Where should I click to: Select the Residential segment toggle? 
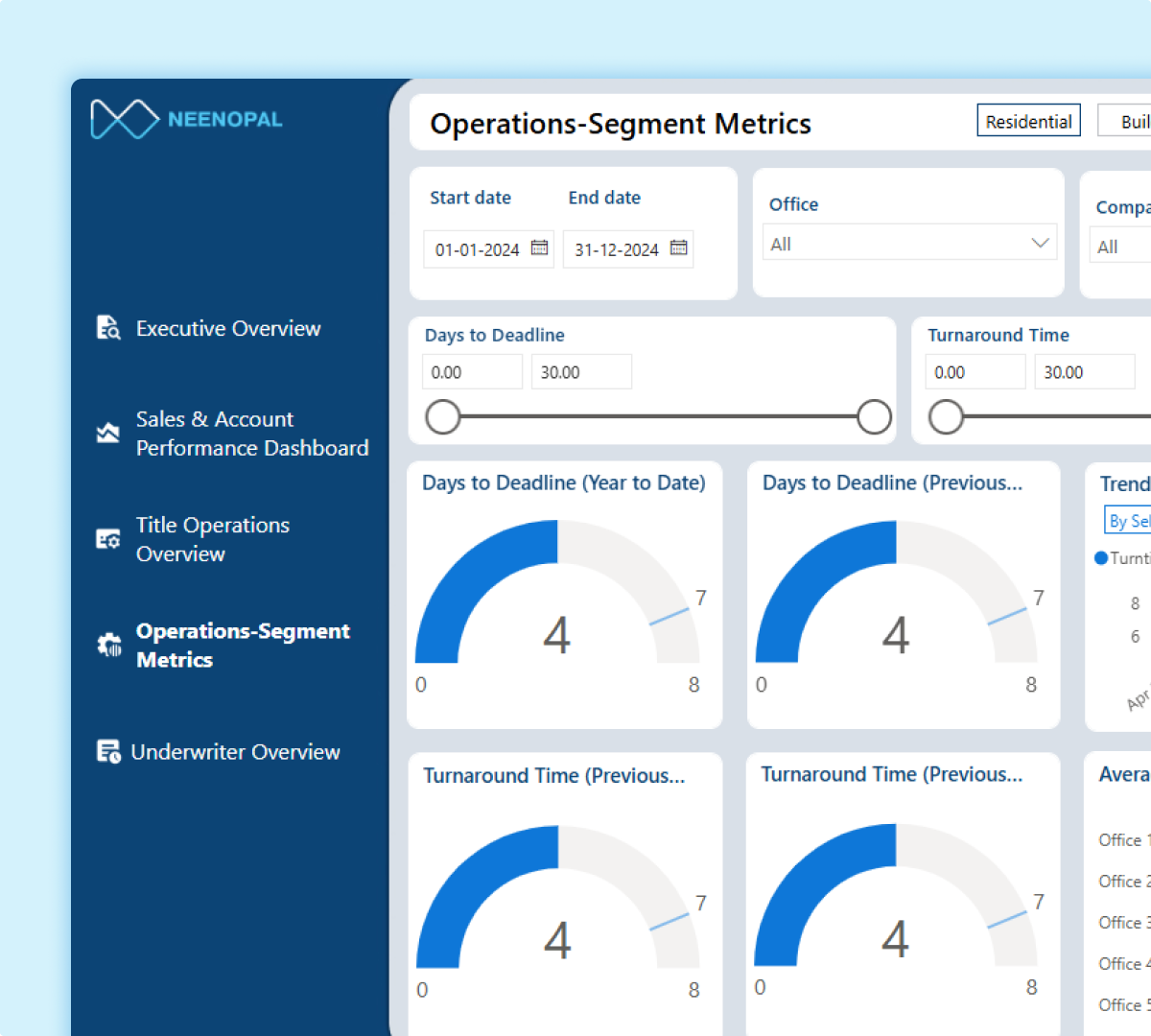point(1028,120)
